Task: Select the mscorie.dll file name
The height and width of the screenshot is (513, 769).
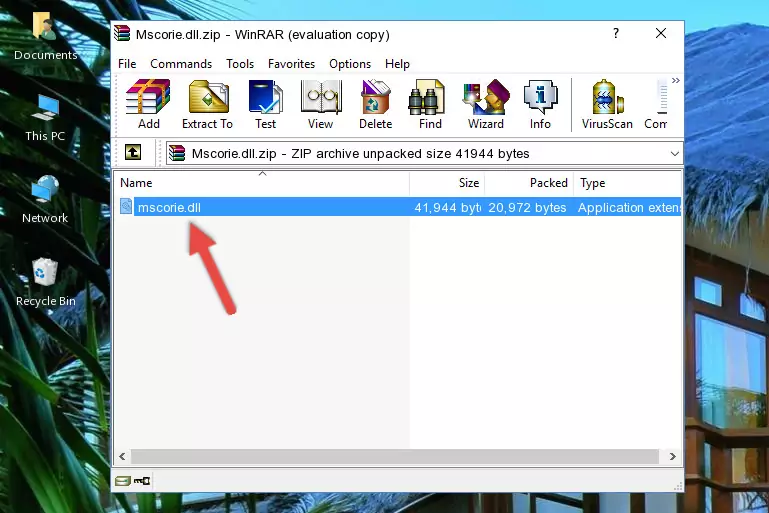Action: [169, 207]
